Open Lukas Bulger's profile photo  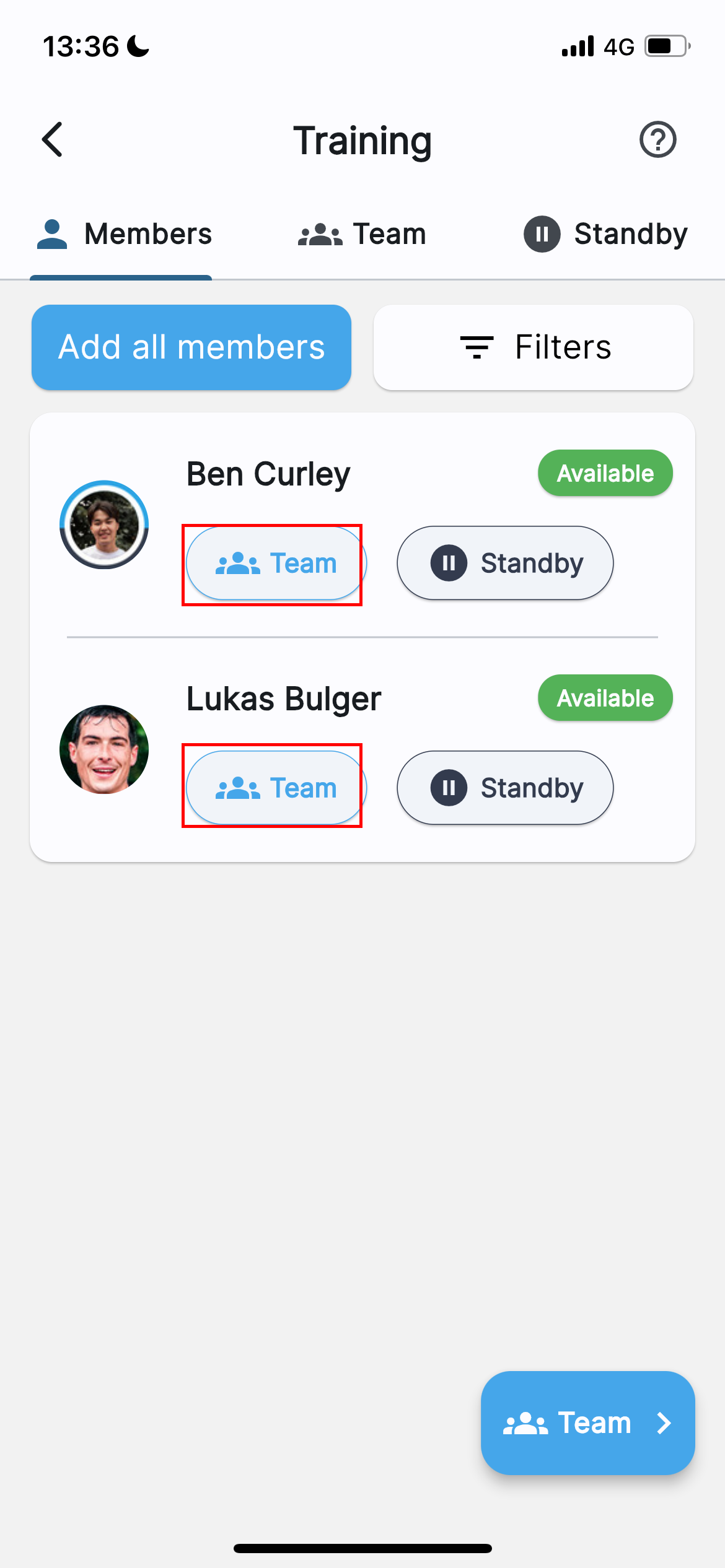pyautogui.click(x=104, y=749)
